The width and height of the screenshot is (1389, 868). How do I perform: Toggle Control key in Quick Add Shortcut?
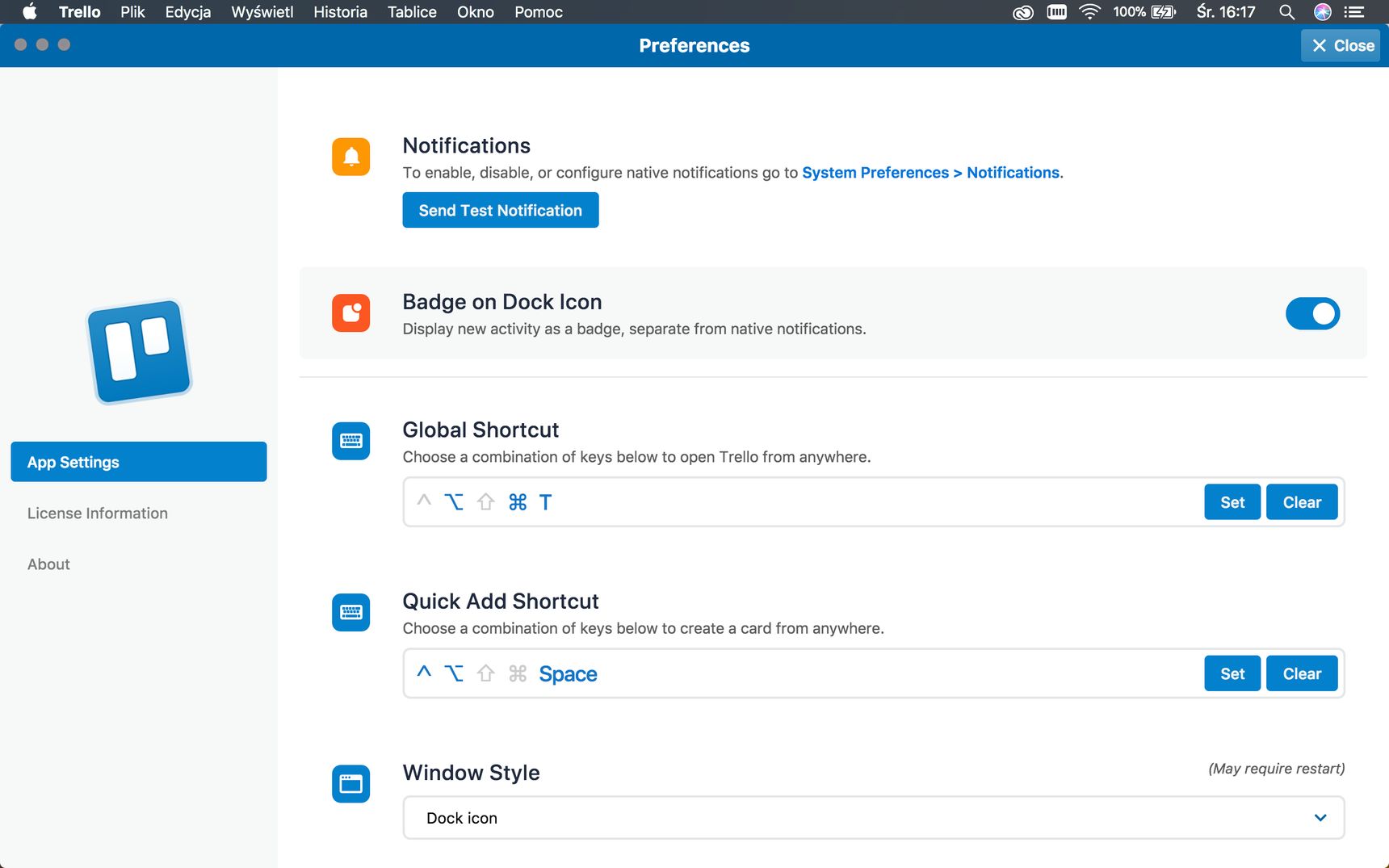(x=424, y=673)
